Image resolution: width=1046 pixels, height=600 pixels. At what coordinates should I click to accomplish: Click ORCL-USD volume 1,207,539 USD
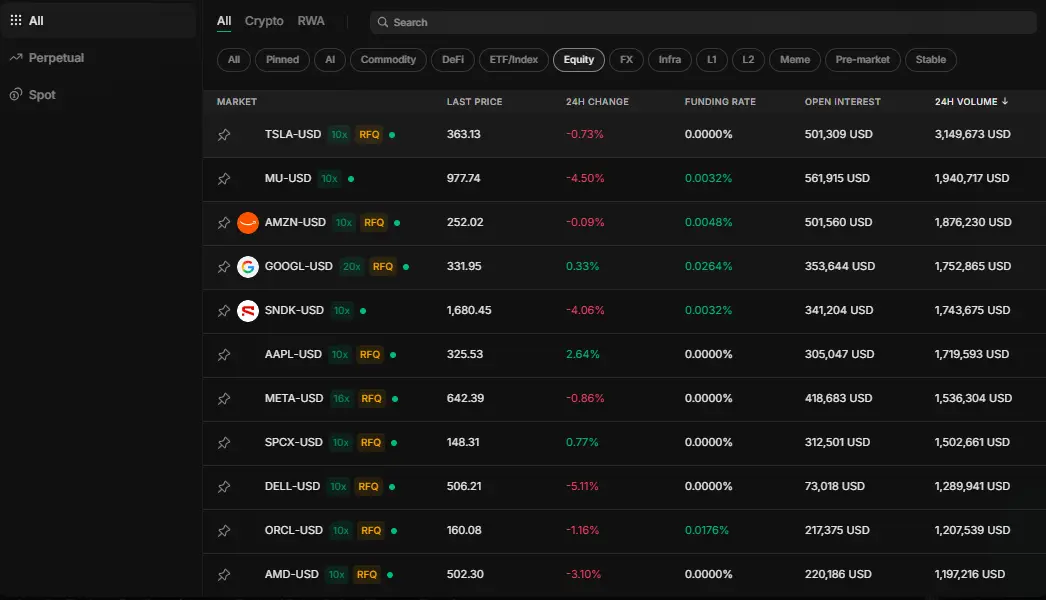point(973,531)
